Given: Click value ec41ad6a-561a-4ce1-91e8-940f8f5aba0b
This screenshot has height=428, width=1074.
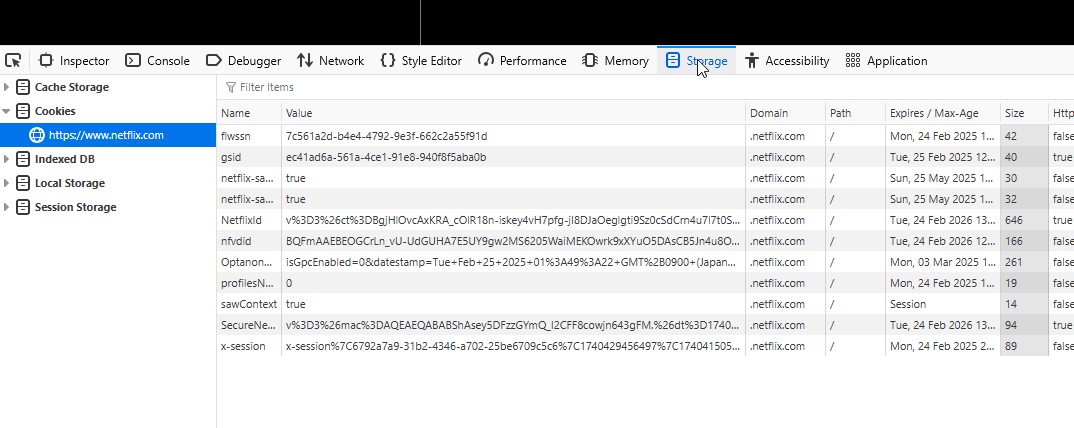Looking at the screenshot, I should (386, 157).
